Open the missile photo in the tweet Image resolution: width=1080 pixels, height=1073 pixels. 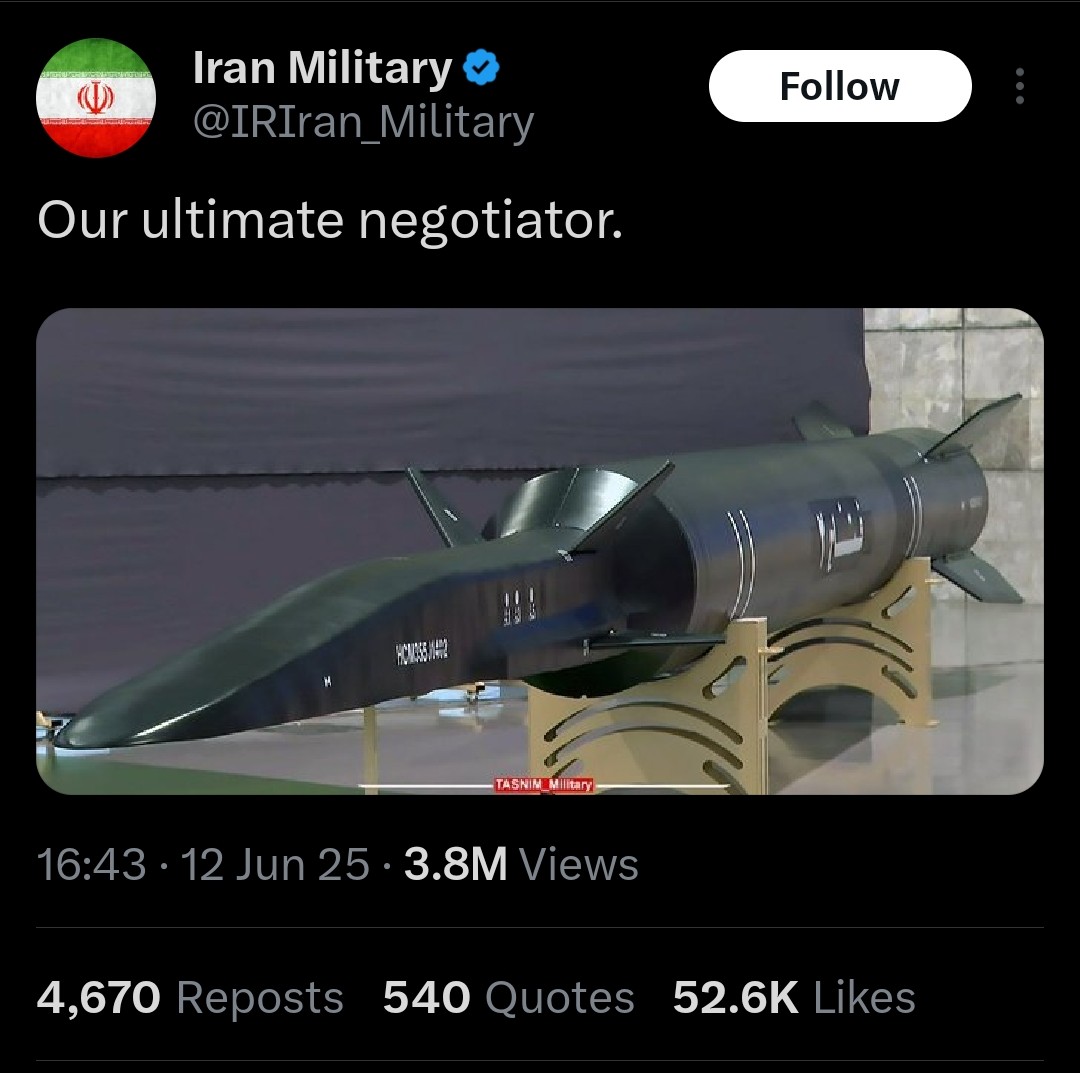pos(540,551)
